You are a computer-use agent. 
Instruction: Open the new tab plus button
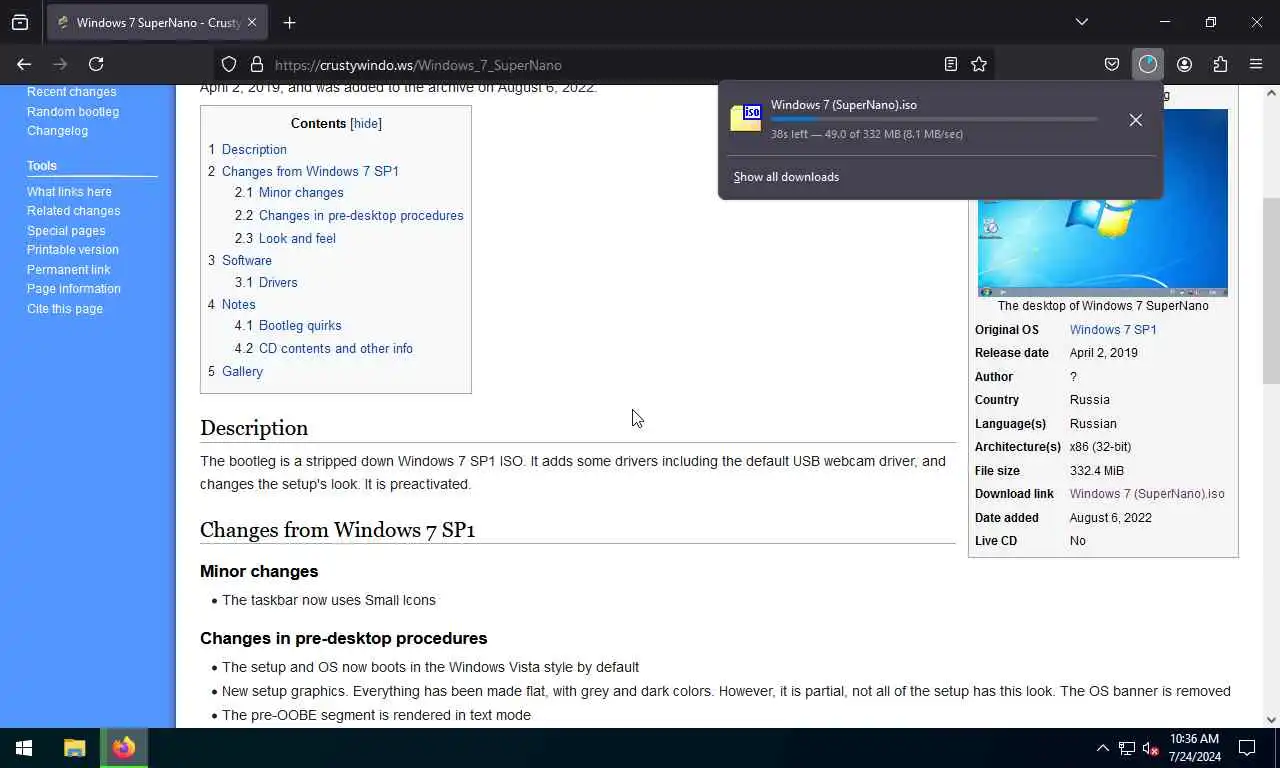point(289,22)
